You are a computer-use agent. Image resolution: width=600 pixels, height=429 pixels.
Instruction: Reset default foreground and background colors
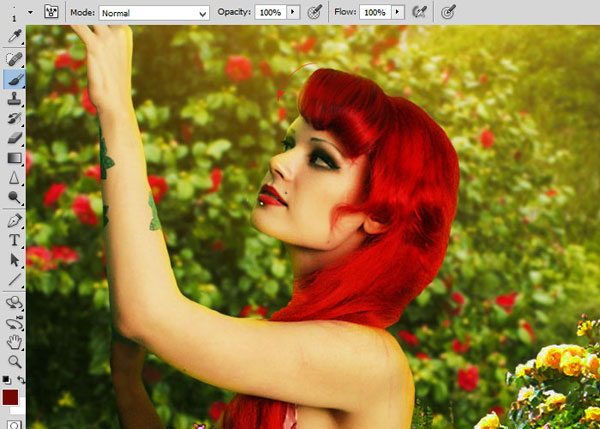pos(6,379)
